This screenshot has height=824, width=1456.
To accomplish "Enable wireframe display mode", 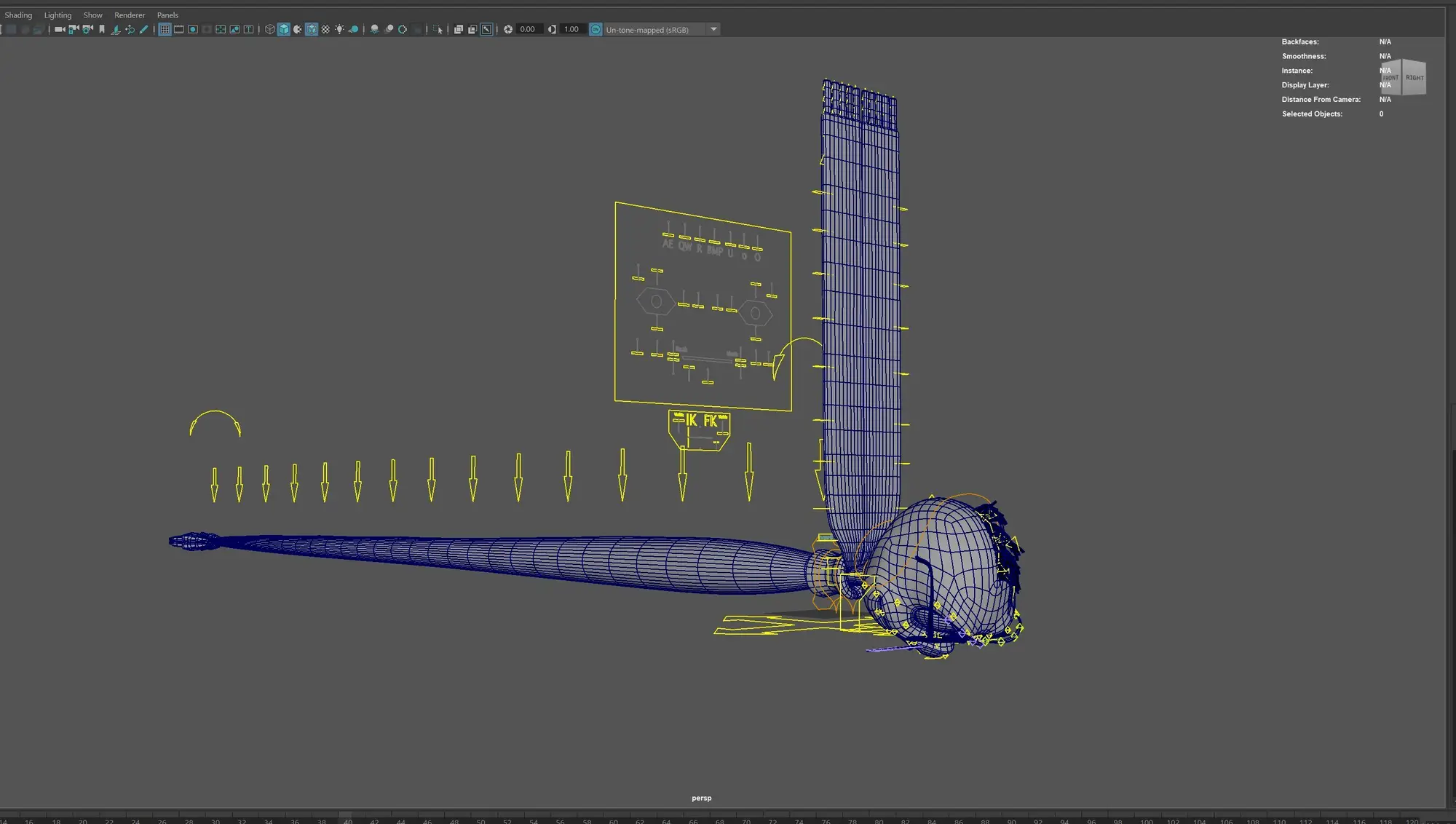I will click(270, 29).
